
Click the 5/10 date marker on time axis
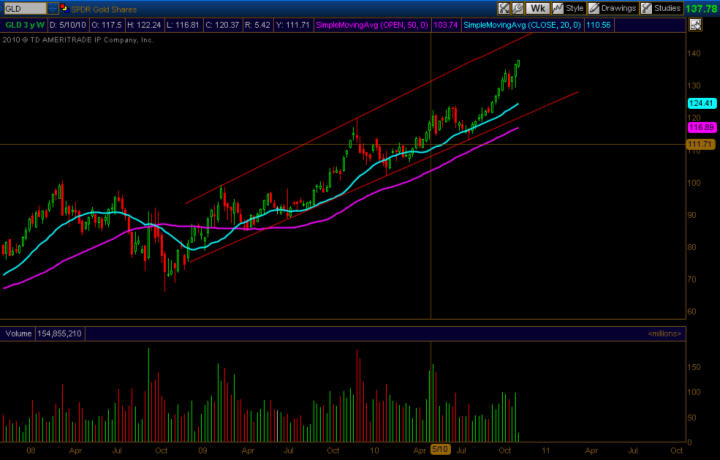pyautogui.click(x=440, y=449)
